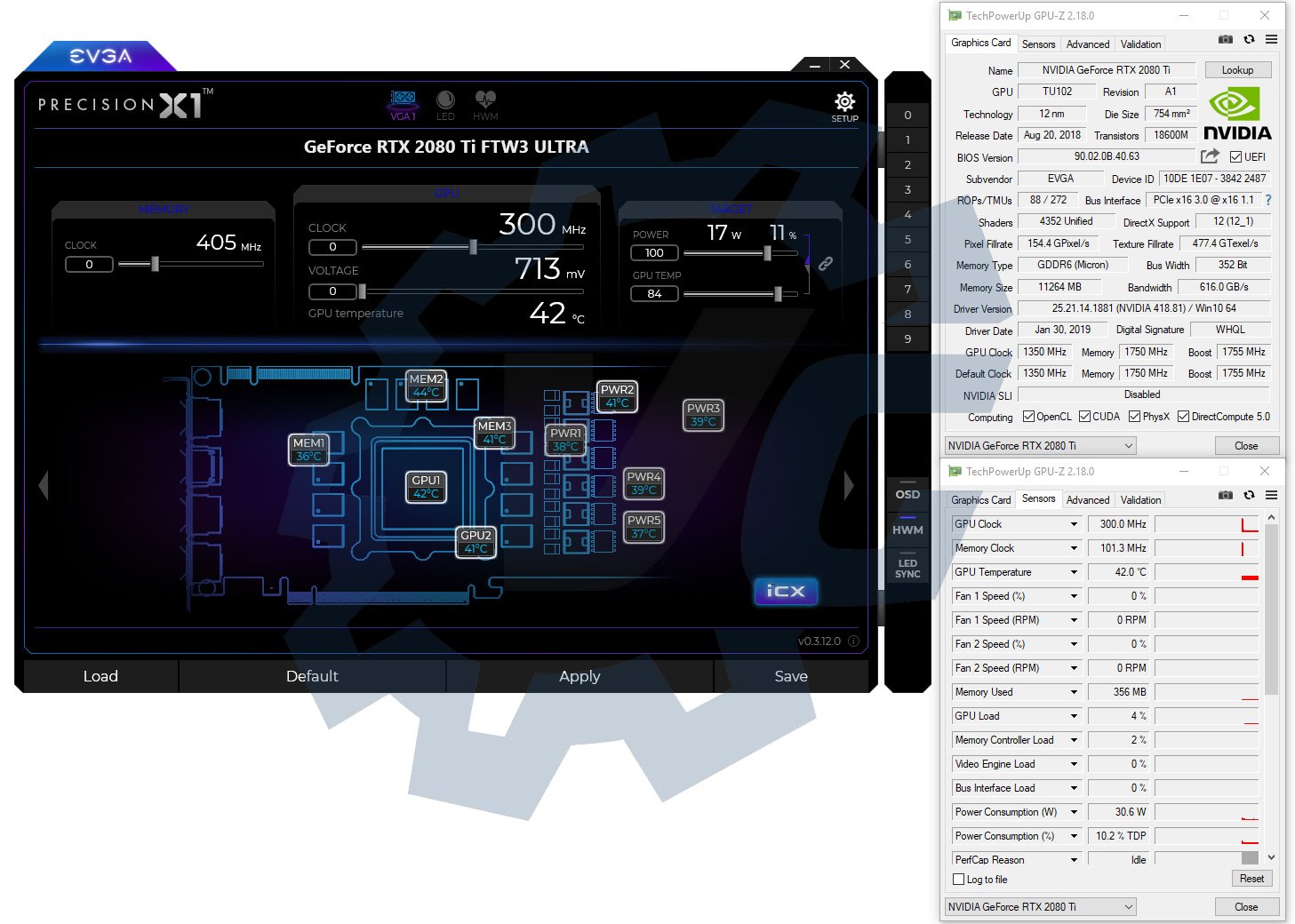Open the HWM hardware monitor icon
Screen dimensions: 1295x924
[x=485, y=105]
